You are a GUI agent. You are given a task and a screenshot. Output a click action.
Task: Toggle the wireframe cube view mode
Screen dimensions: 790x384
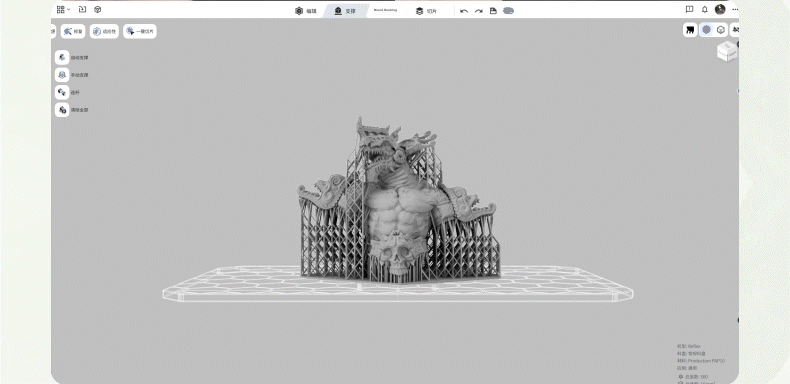tap(721, 30)
